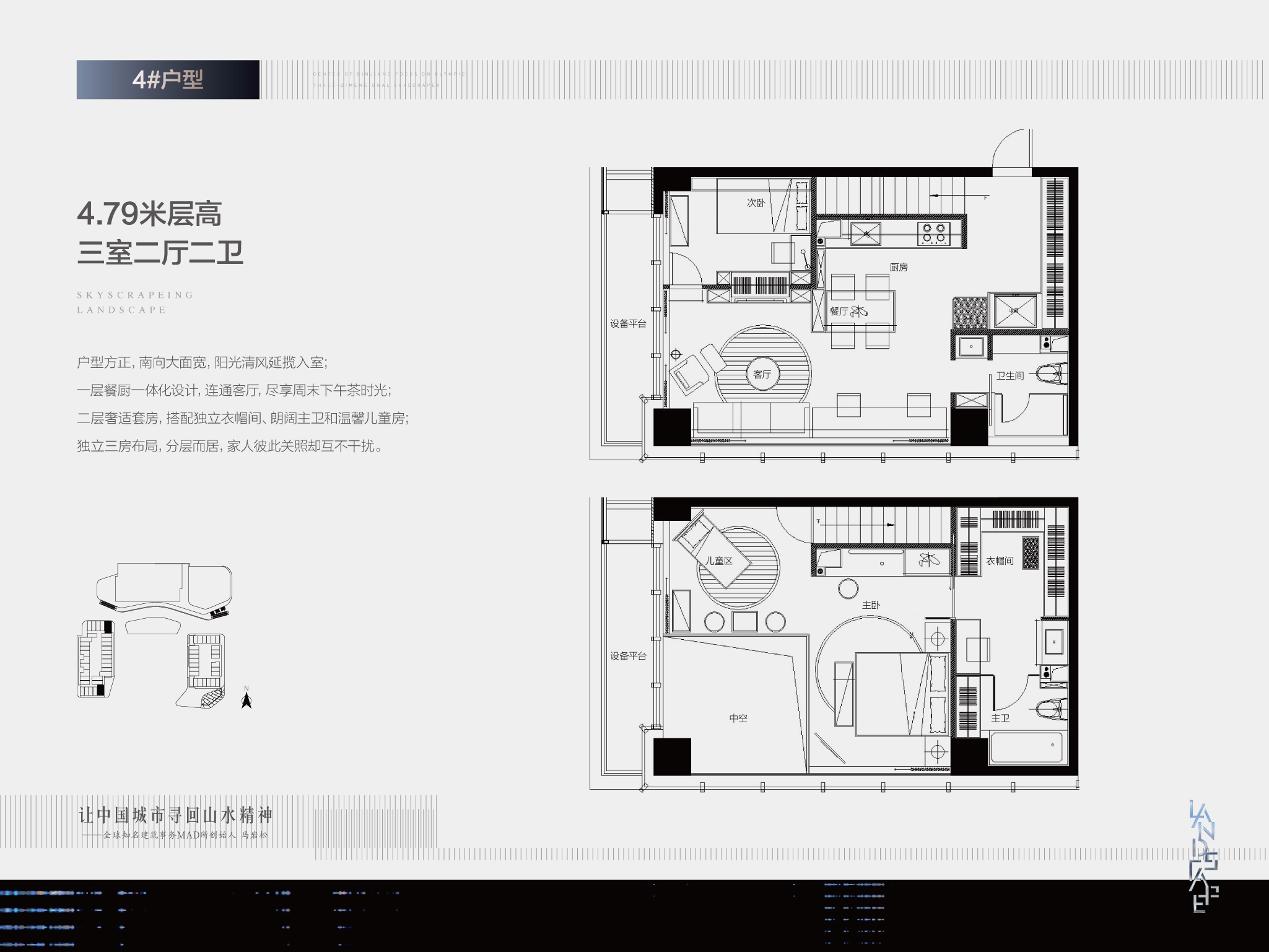Click the vertical LANDSCAPE logo
1269x952 pixels.
click(1203, 856)
